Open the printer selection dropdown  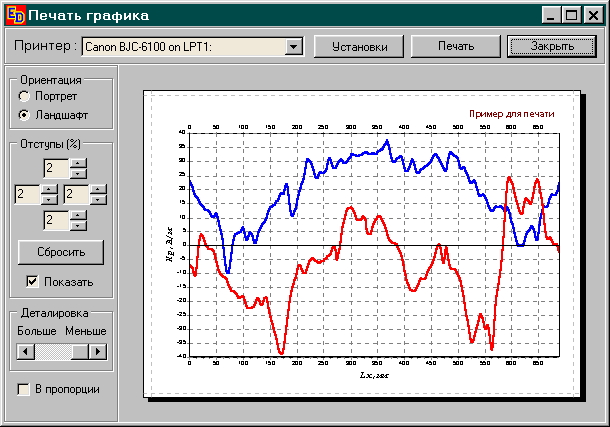(x=293, y=46)
